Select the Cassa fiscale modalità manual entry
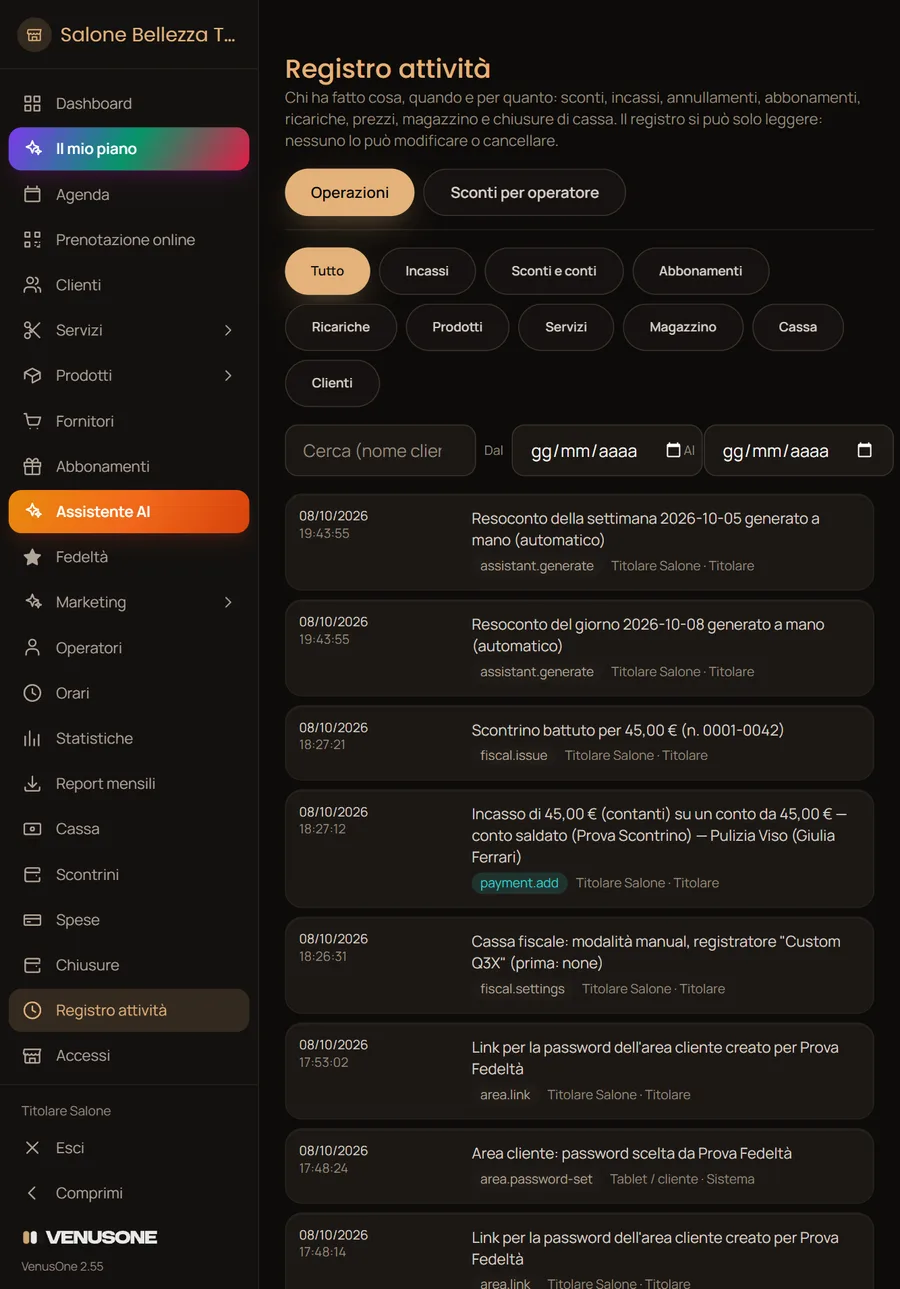 coord(579,965)
